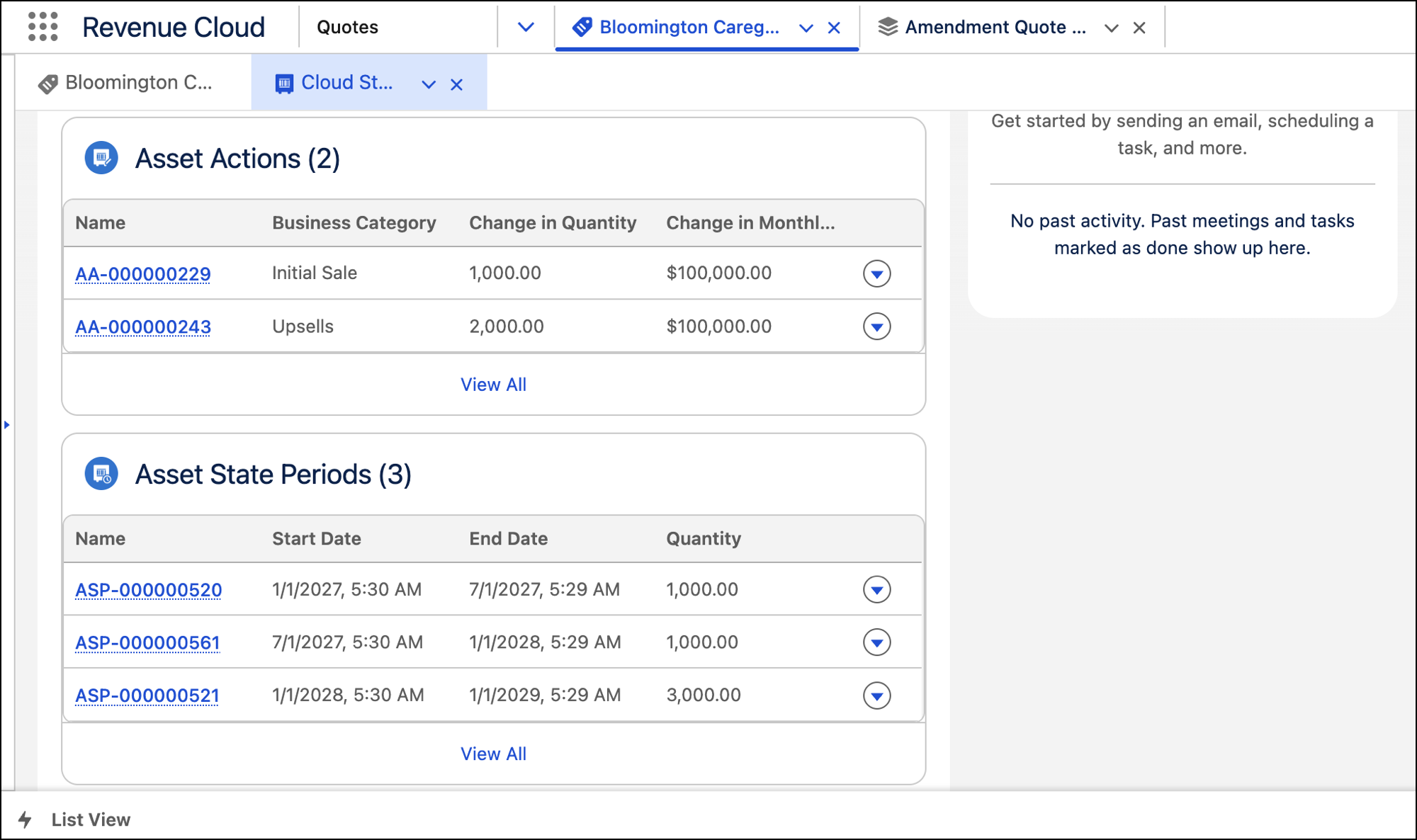Click the Bloomington C subtab tag icon
This screenshot has height=840, width=1417.
tap(47, 84)
